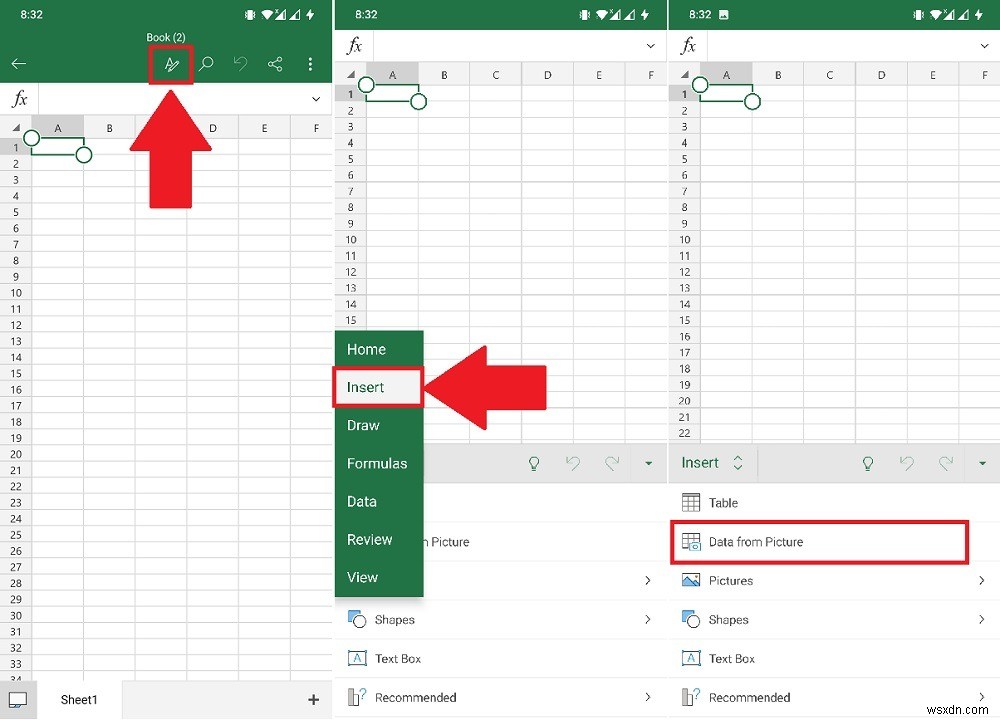Tap the back arrow to leave Book (2)
The image size is (1000, 720).
[18, 63]
